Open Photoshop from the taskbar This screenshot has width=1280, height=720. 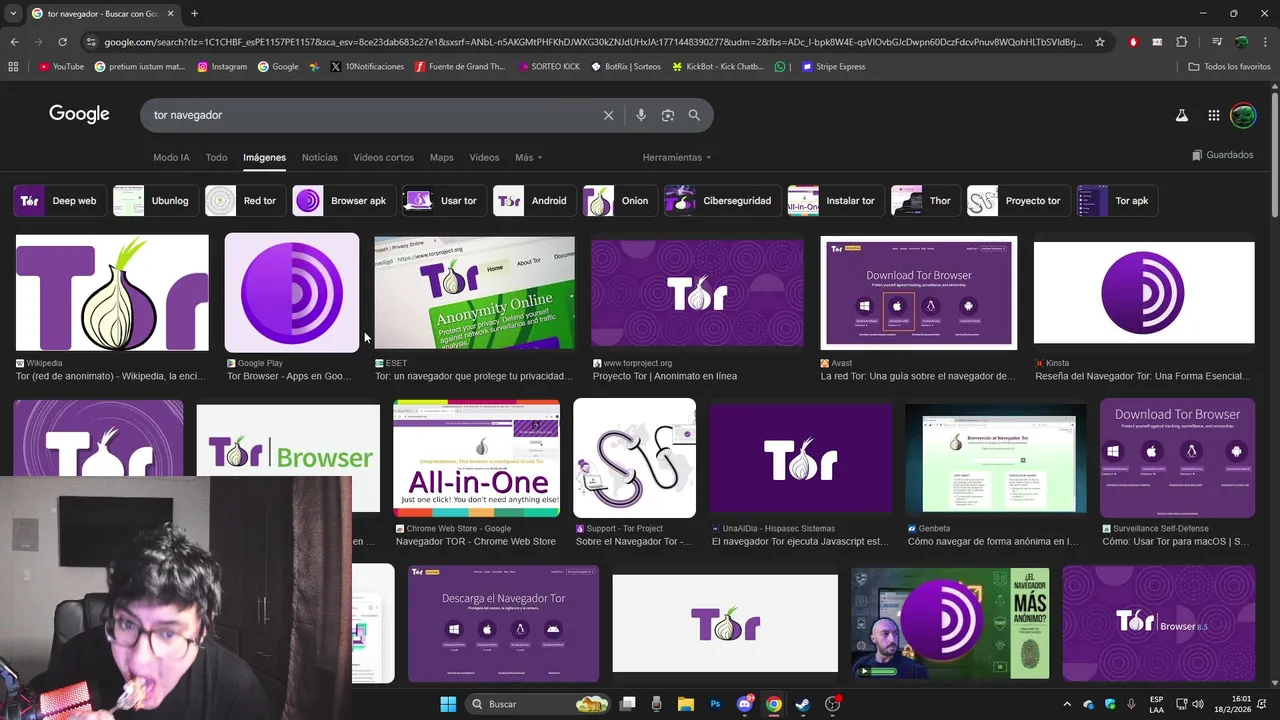(x=715, y=704)
